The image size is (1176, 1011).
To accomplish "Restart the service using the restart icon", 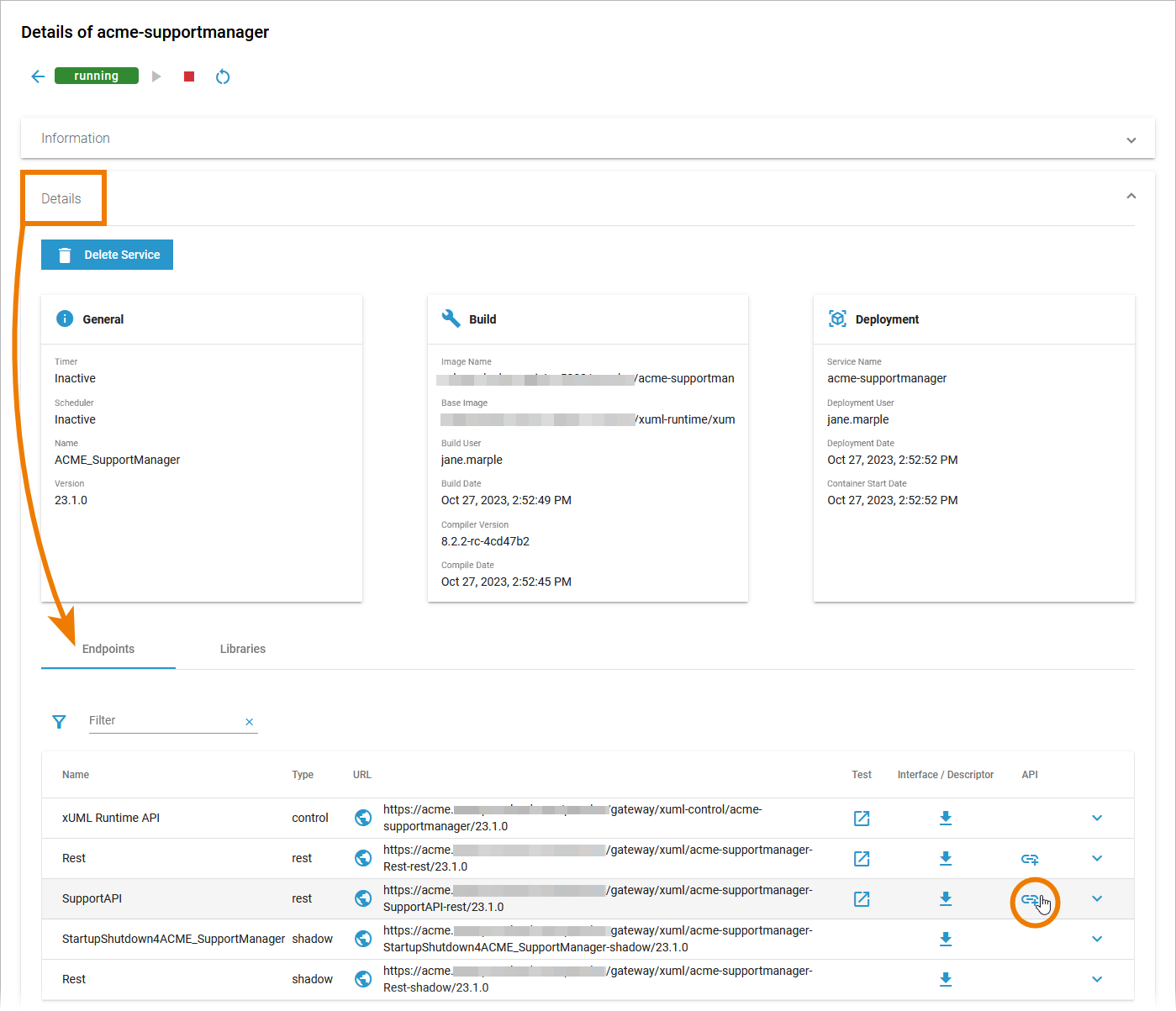I will pos(223,76).
